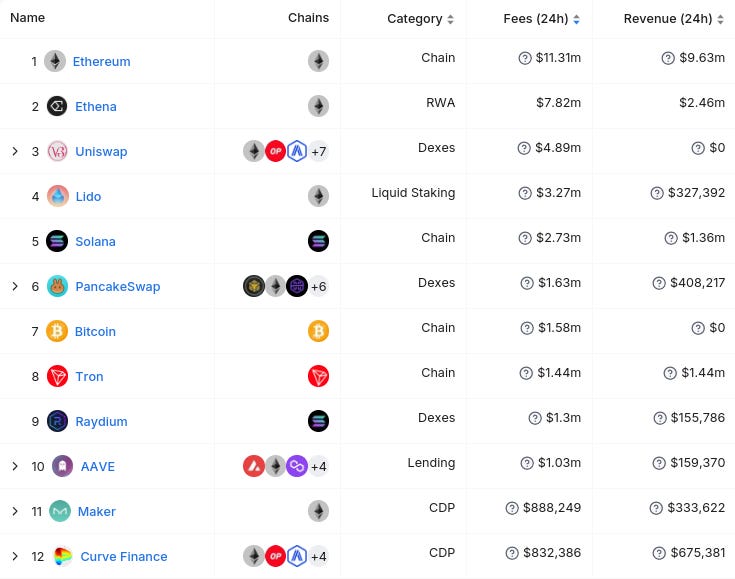Click help icon beside Tron fees $1.44m
735x579 pixels.
pyautogui.click(x=526, y=373)
